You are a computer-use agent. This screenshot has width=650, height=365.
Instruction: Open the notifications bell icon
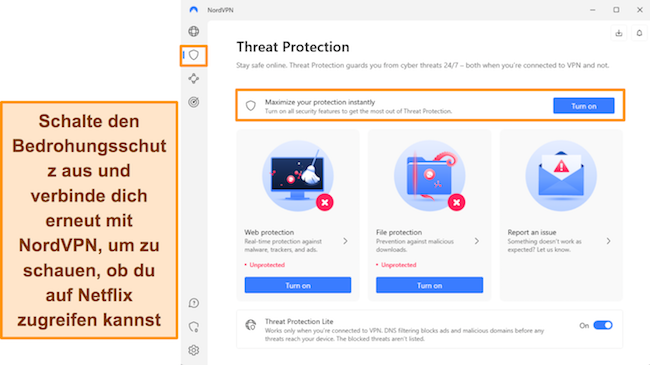[639, 33]
